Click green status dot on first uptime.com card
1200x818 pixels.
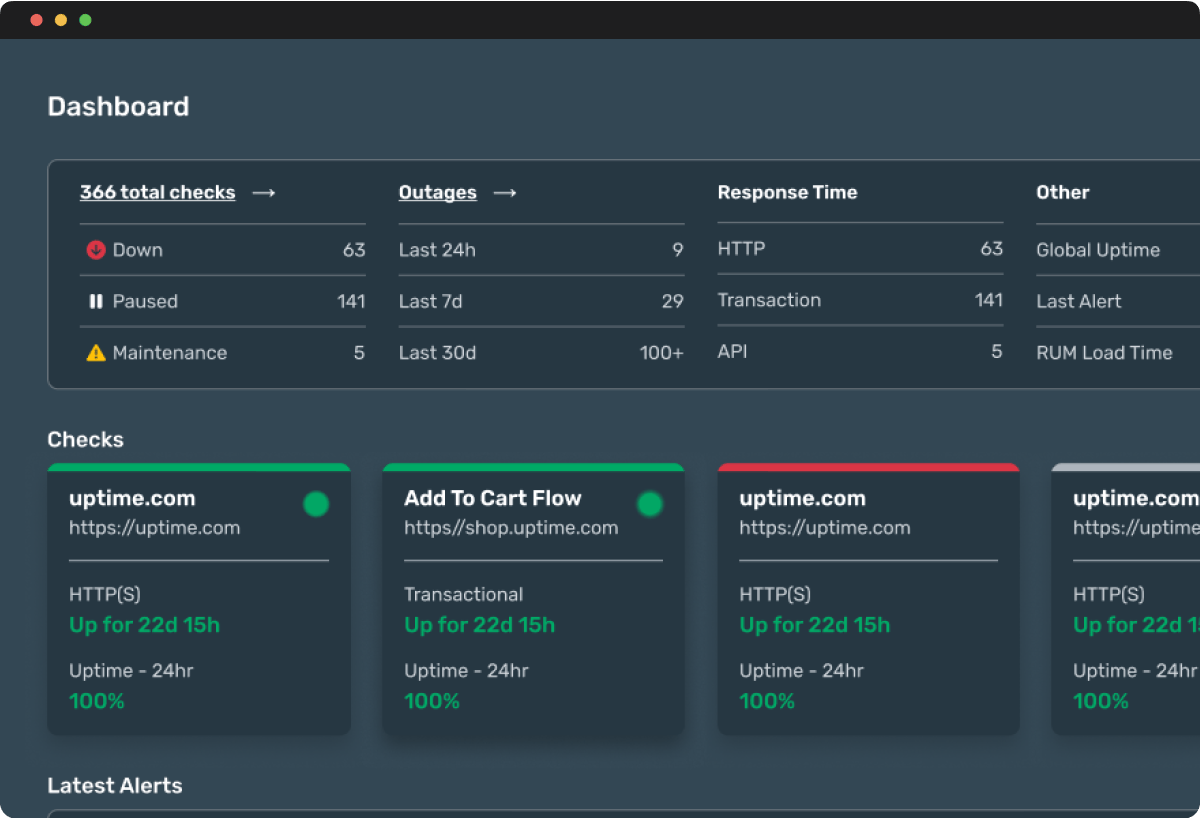pos(316,504)
